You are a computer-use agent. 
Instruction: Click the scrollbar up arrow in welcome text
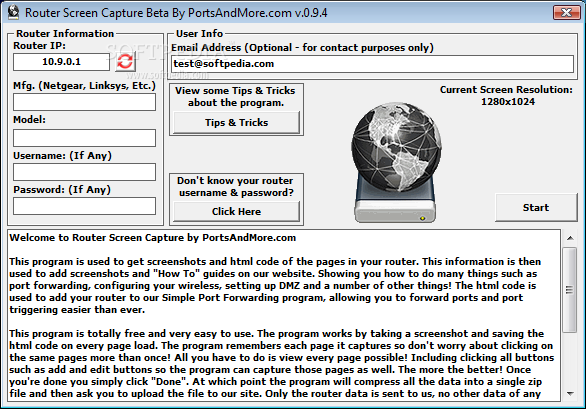coord(570,238)
